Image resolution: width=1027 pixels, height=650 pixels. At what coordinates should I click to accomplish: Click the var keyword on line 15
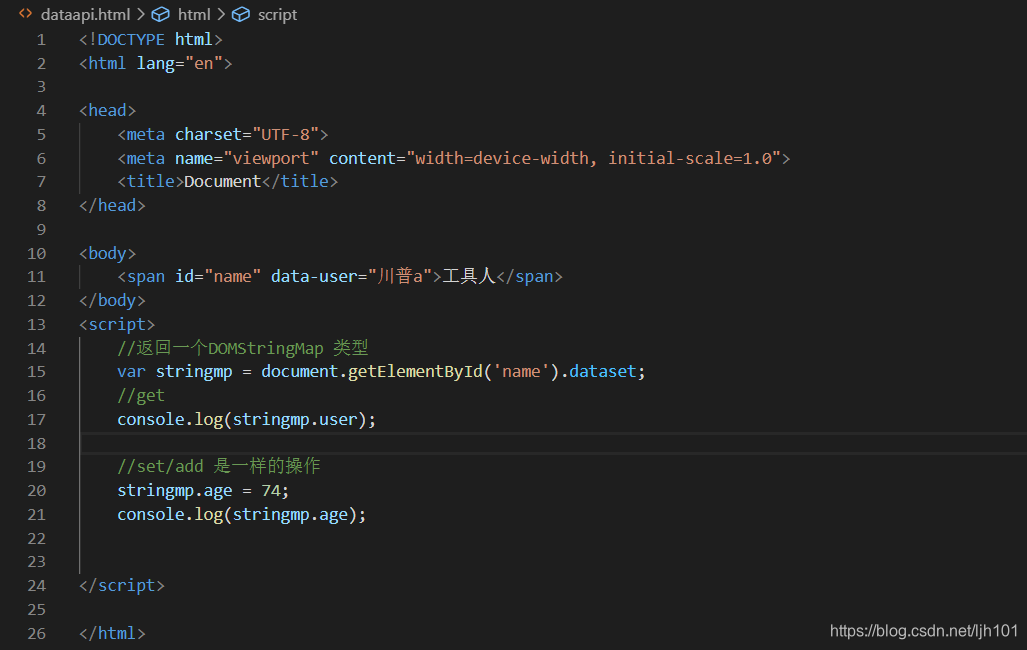(132, 372)
